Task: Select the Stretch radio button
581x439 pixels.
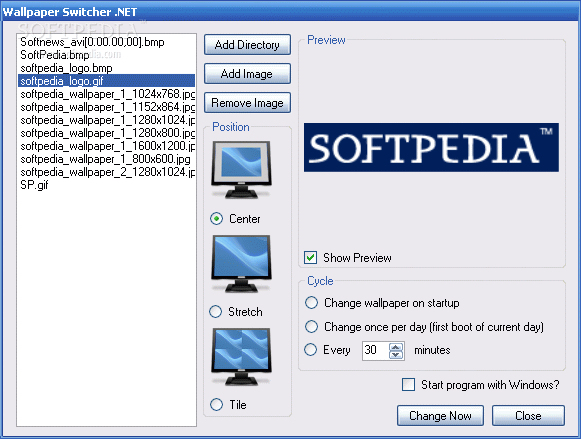Action: (x=216, y=312)
